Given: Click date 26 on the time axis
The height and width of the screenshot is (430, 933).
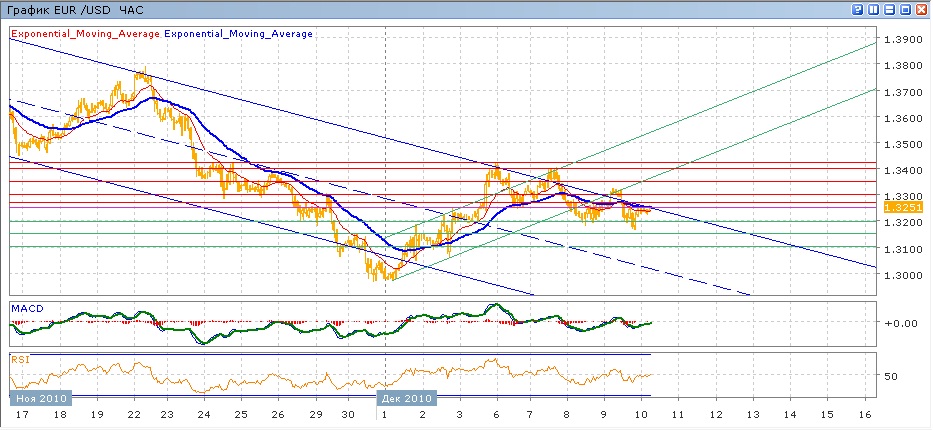Looking at the screenshot, I should tap(278, 414).
